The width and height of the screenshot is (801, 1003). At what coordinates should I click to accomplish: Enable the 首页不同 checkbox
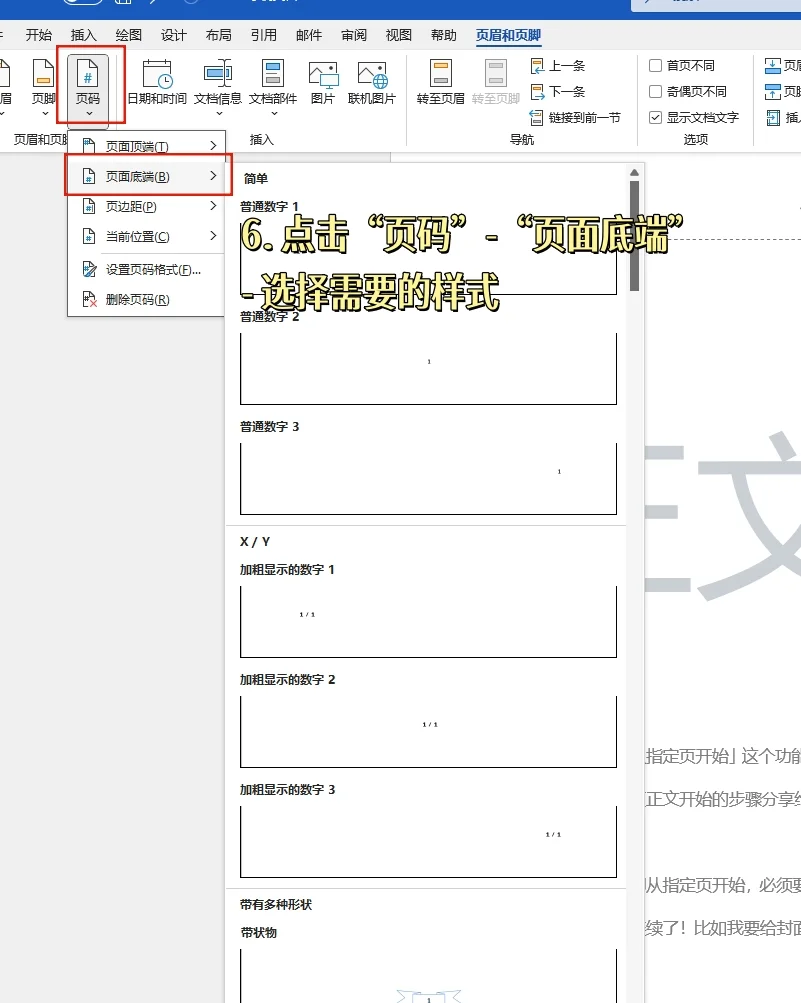click(x=656, y=65)
